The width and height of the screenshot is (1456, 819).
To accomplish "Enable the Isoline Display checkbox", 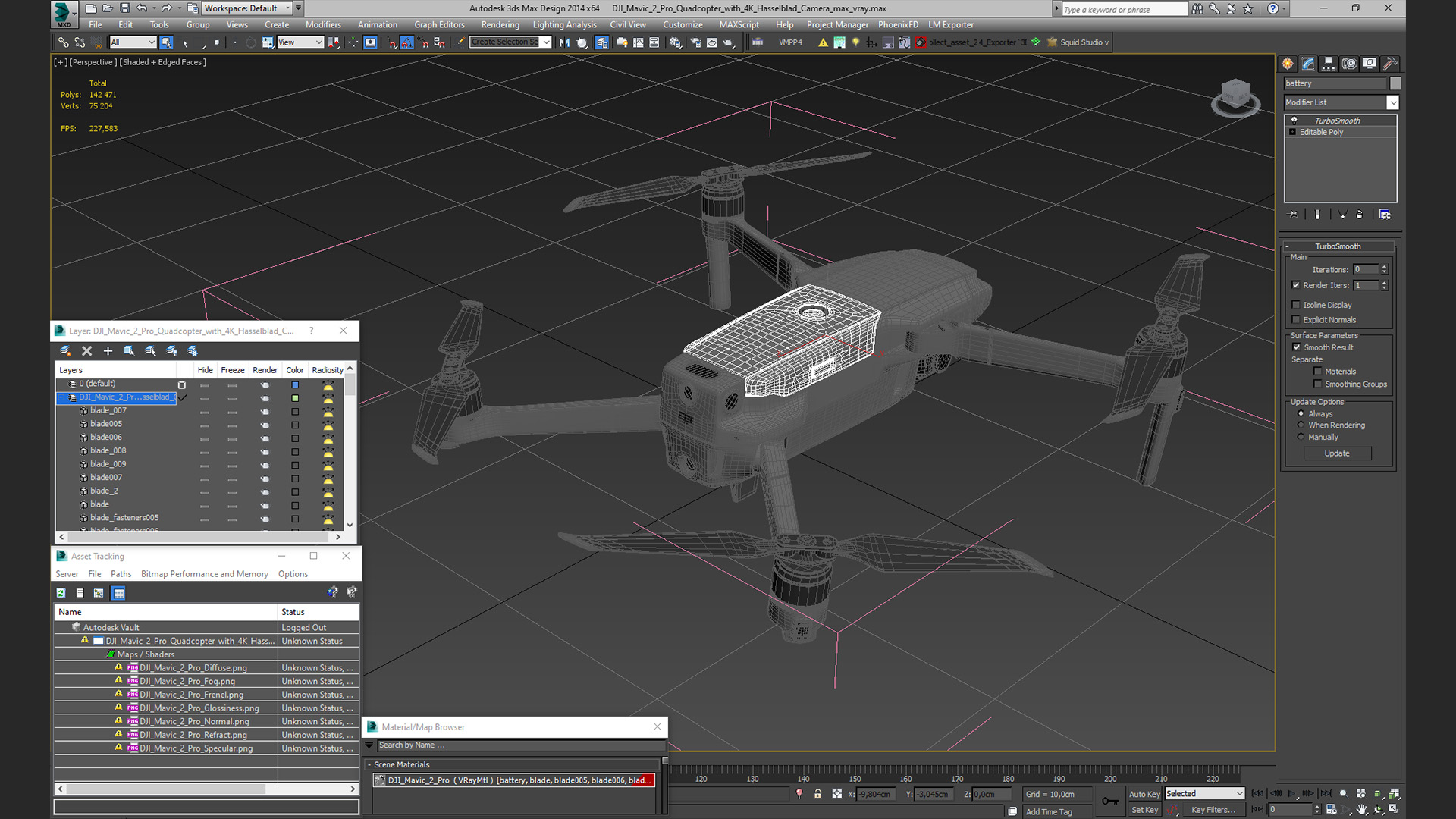I will (1296, 305).
